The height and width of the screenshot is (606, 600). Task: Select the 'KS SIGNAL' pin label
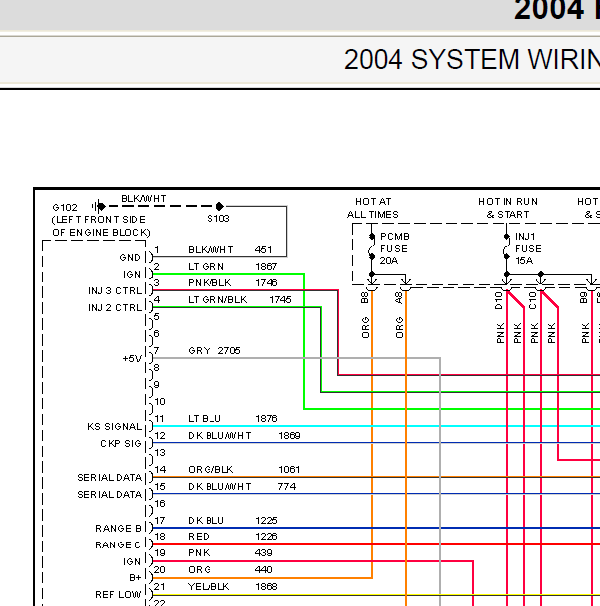pos(114,427)
